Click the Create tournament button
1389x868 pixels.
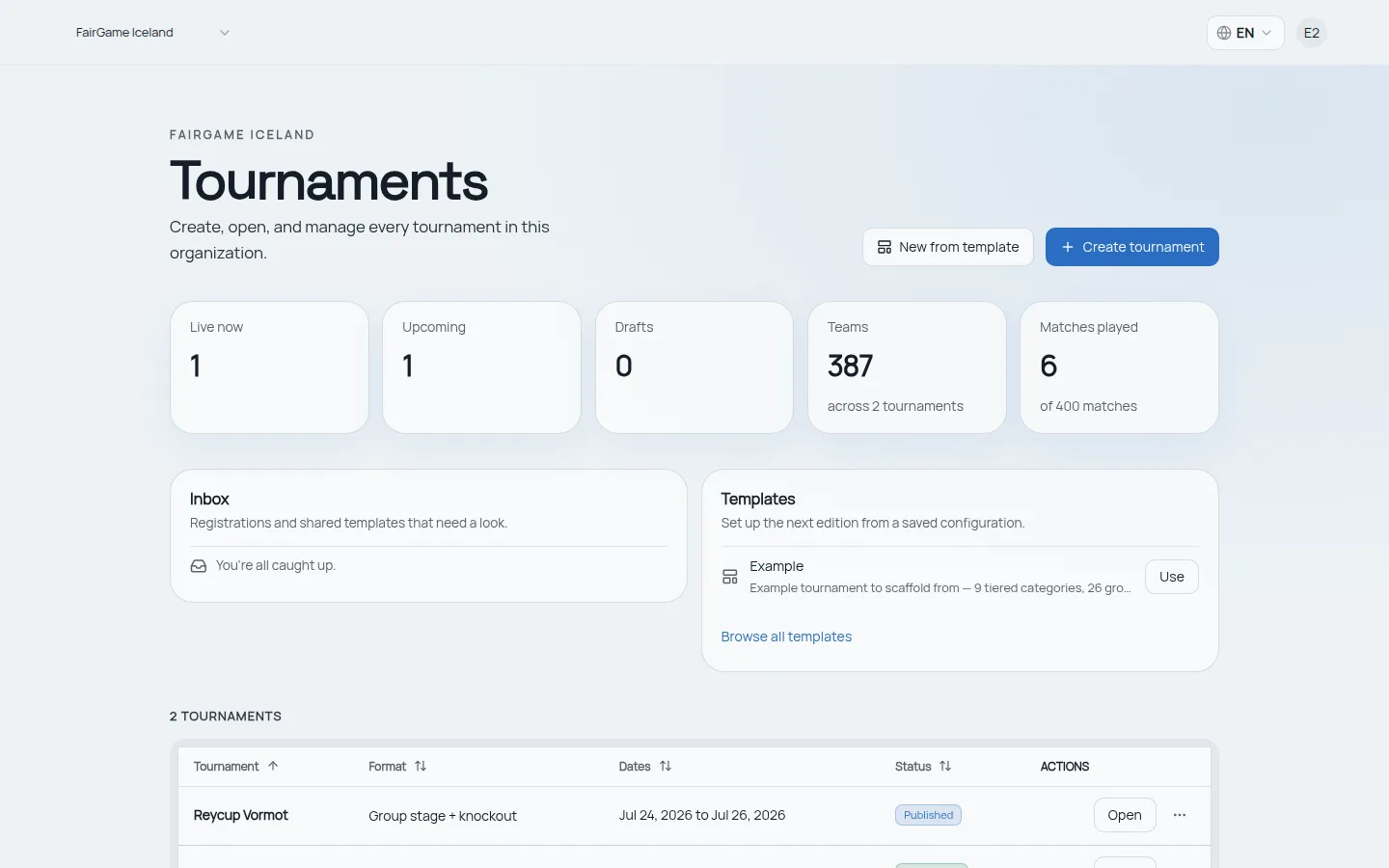(1132, 247)
